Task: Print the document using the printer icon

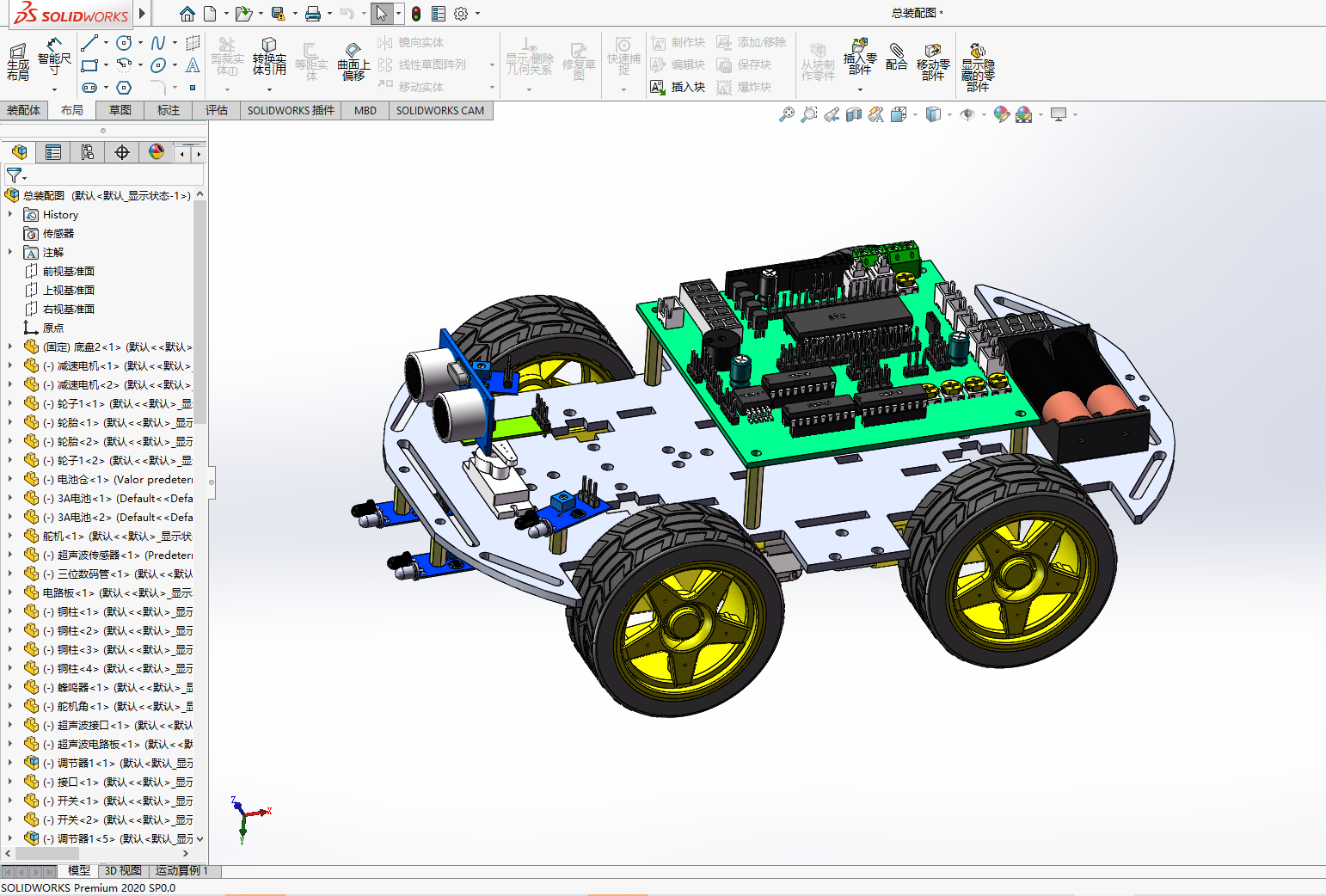Action: coord(313,14)
